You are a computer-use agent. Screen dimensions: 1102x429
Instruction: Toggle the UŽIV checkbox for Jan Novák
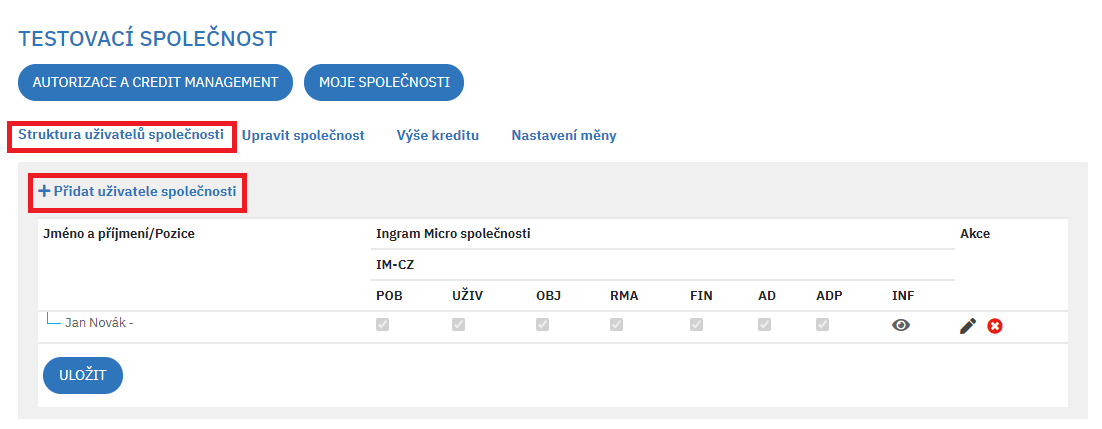click(x=458, y=325)
